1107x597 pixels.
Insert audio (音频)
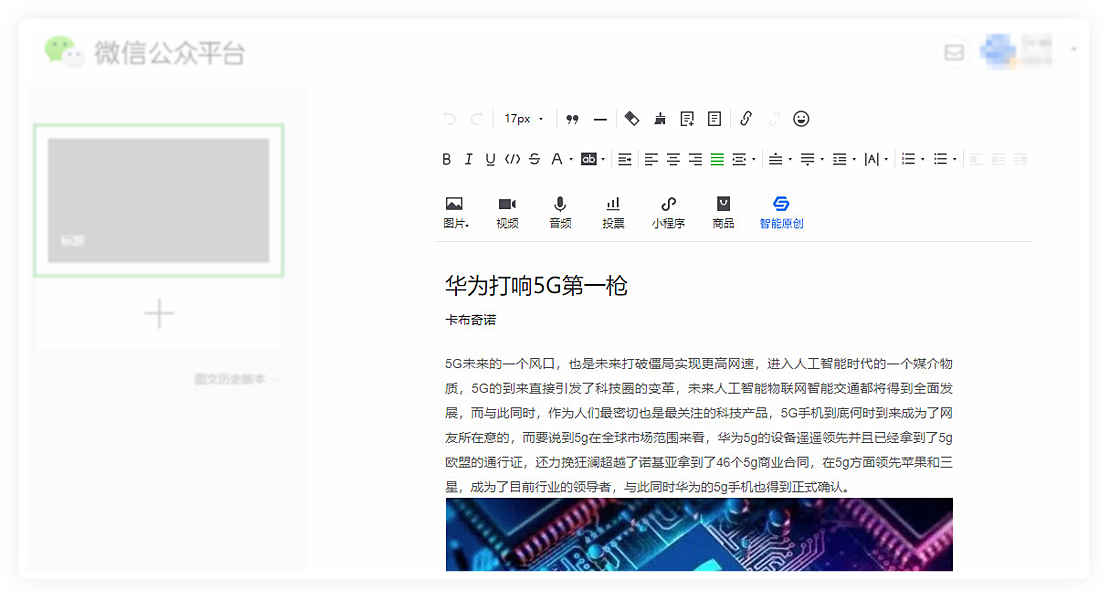click(x=560, y=212)
